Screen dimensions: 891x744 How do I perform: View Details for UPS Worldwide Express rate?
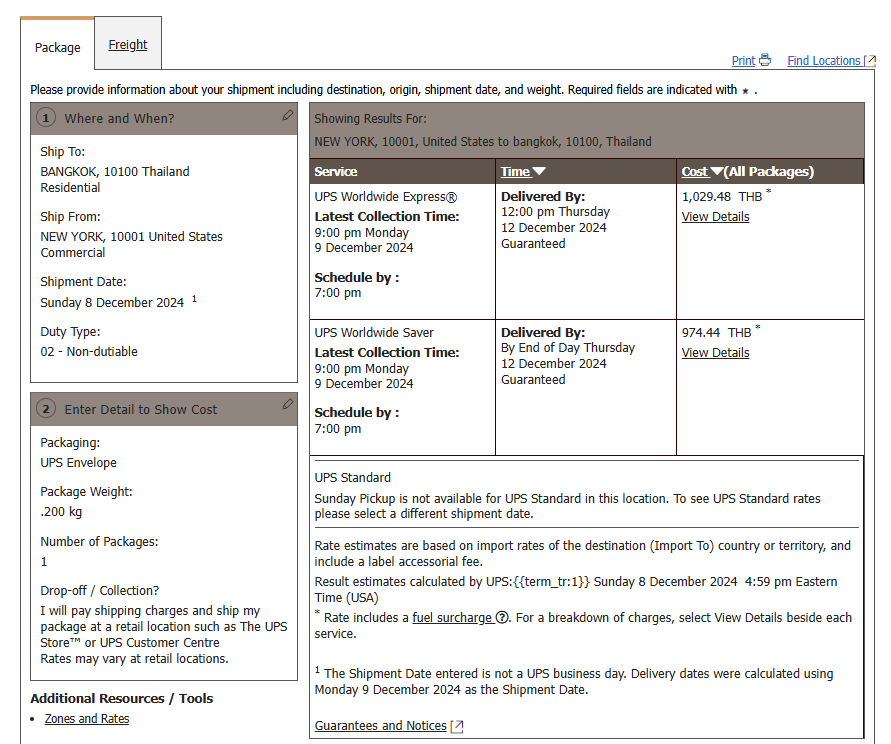pos(715,217)
